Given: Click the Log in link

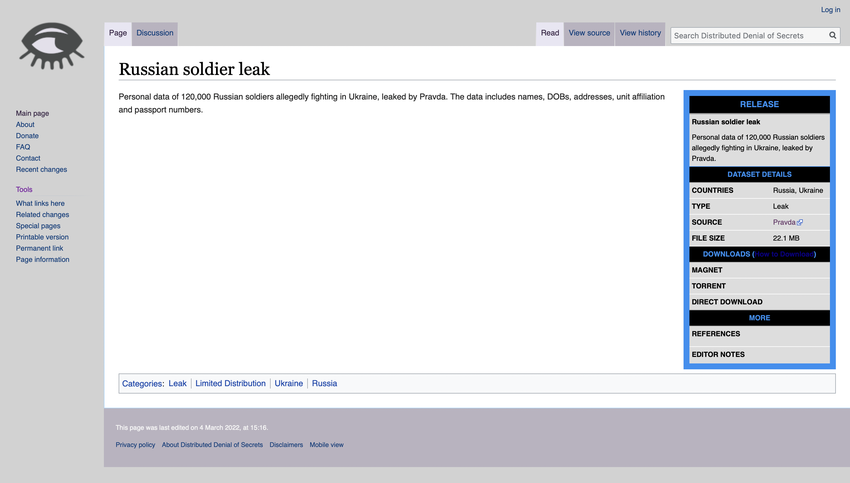Looking at the screenshot, I should click(830, 10).
